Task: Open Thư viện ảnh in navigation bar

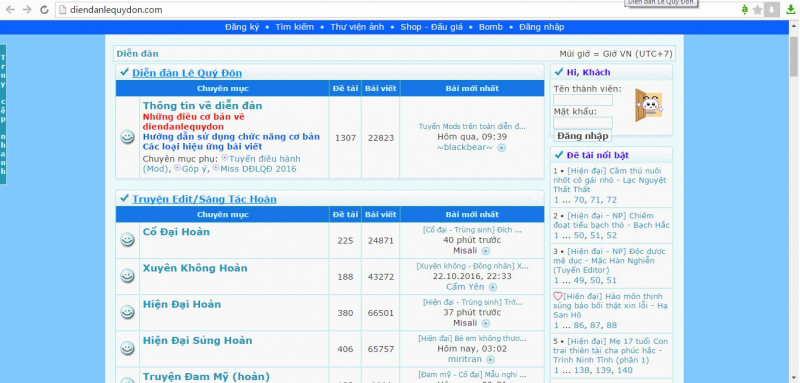Action: 357,27
